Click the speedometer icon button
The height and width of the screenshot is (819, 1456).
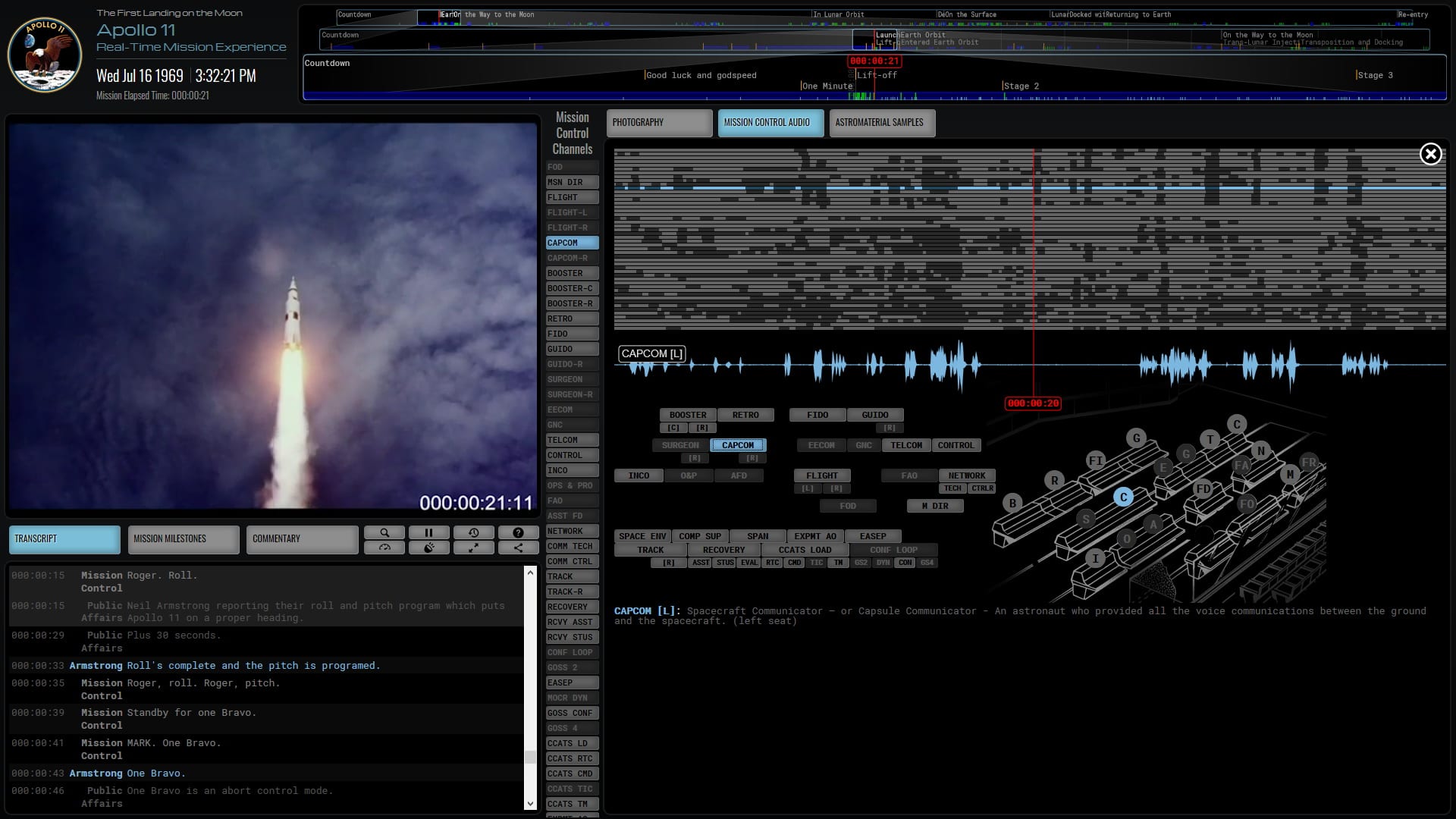coord(384,548)
